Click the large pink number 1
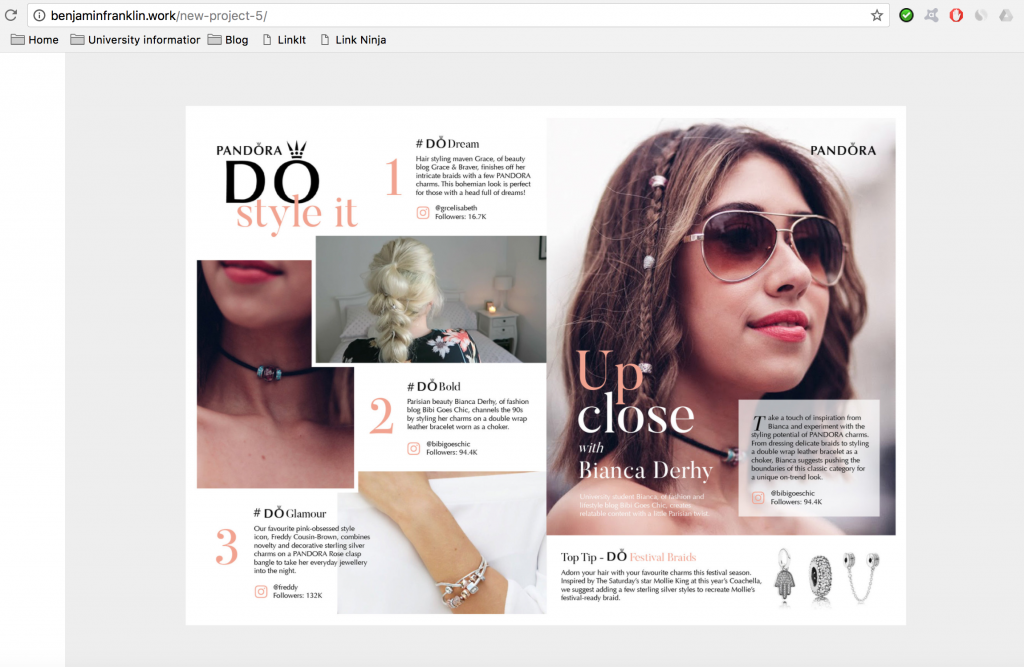Screen dimensions: 1024x667 coord(392,176)
